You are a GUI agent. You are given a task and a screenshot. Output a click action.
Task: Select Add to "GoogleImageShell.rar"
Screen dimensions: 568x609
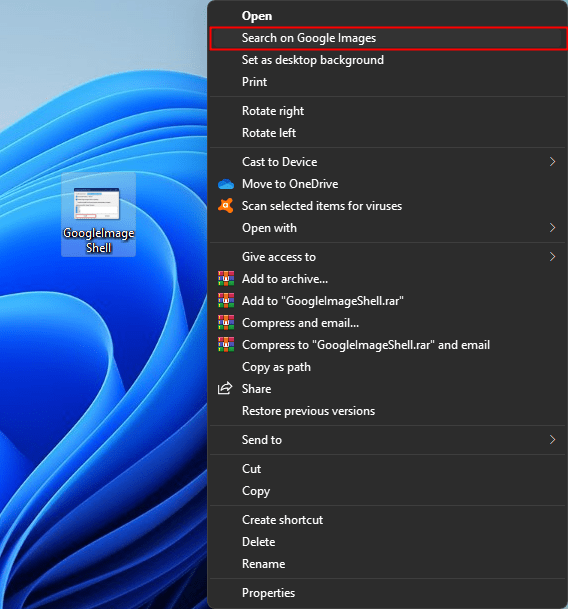(x=387, y=301)
